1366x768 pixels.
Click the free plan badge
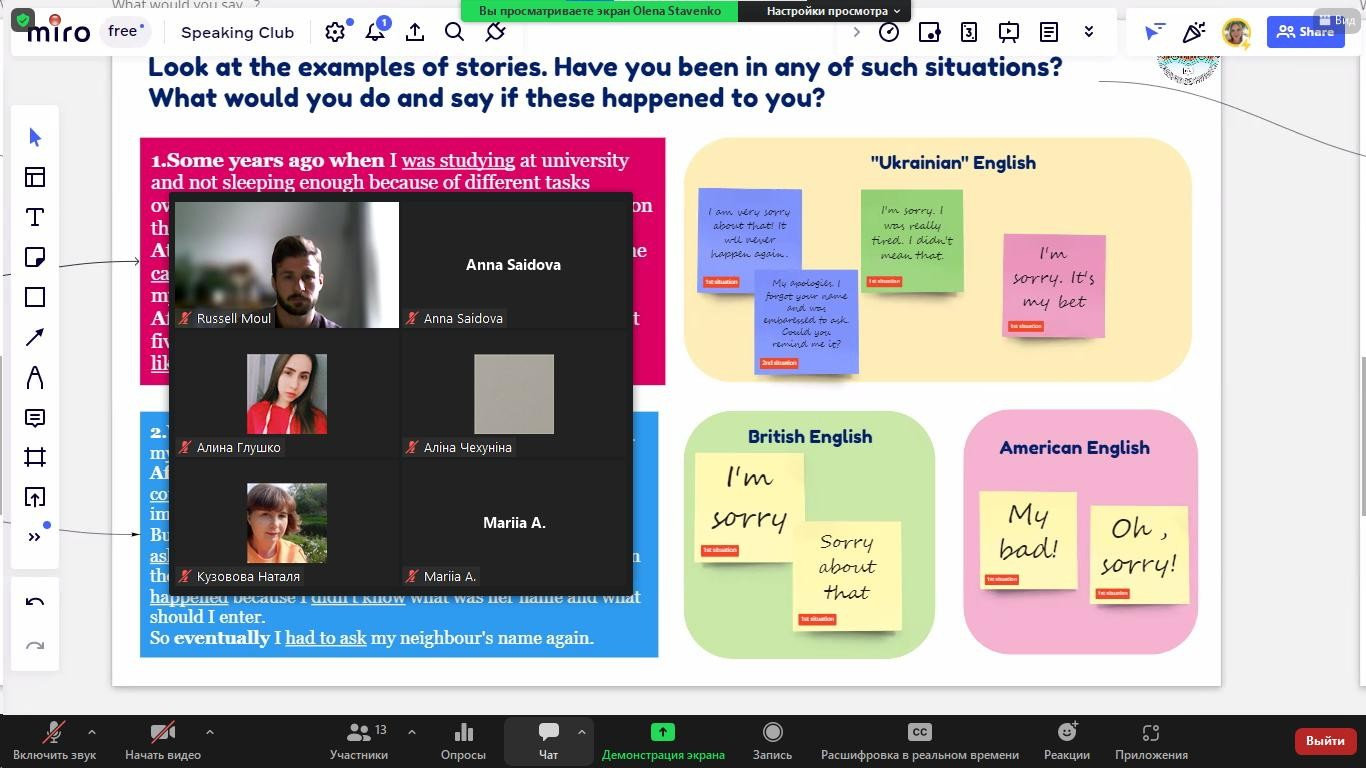click(x=125, y=31)
